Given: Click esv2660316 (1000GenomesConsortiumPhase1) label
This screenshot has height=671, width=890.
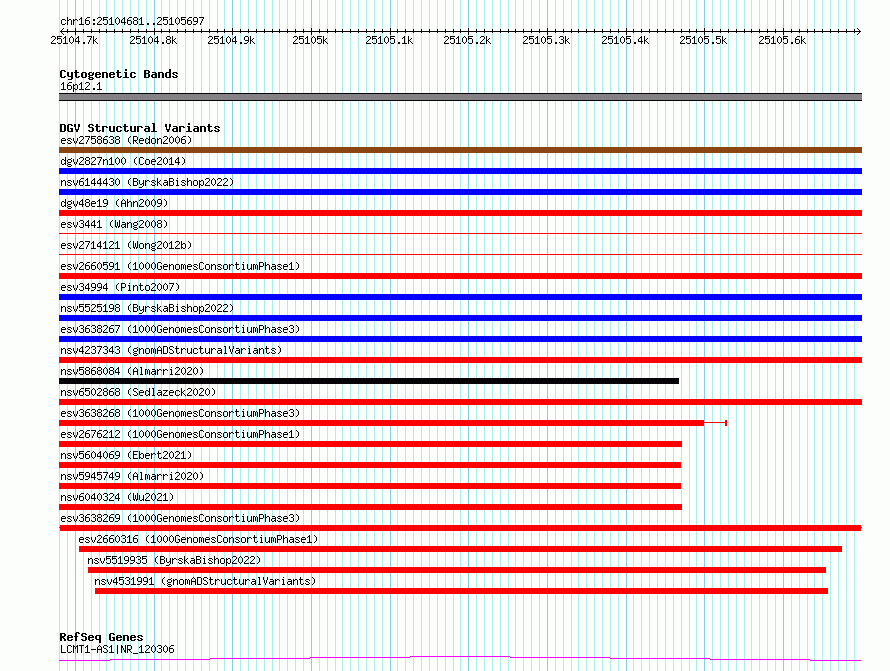Looking at the screenshot, I should click(x=198, y=539).
